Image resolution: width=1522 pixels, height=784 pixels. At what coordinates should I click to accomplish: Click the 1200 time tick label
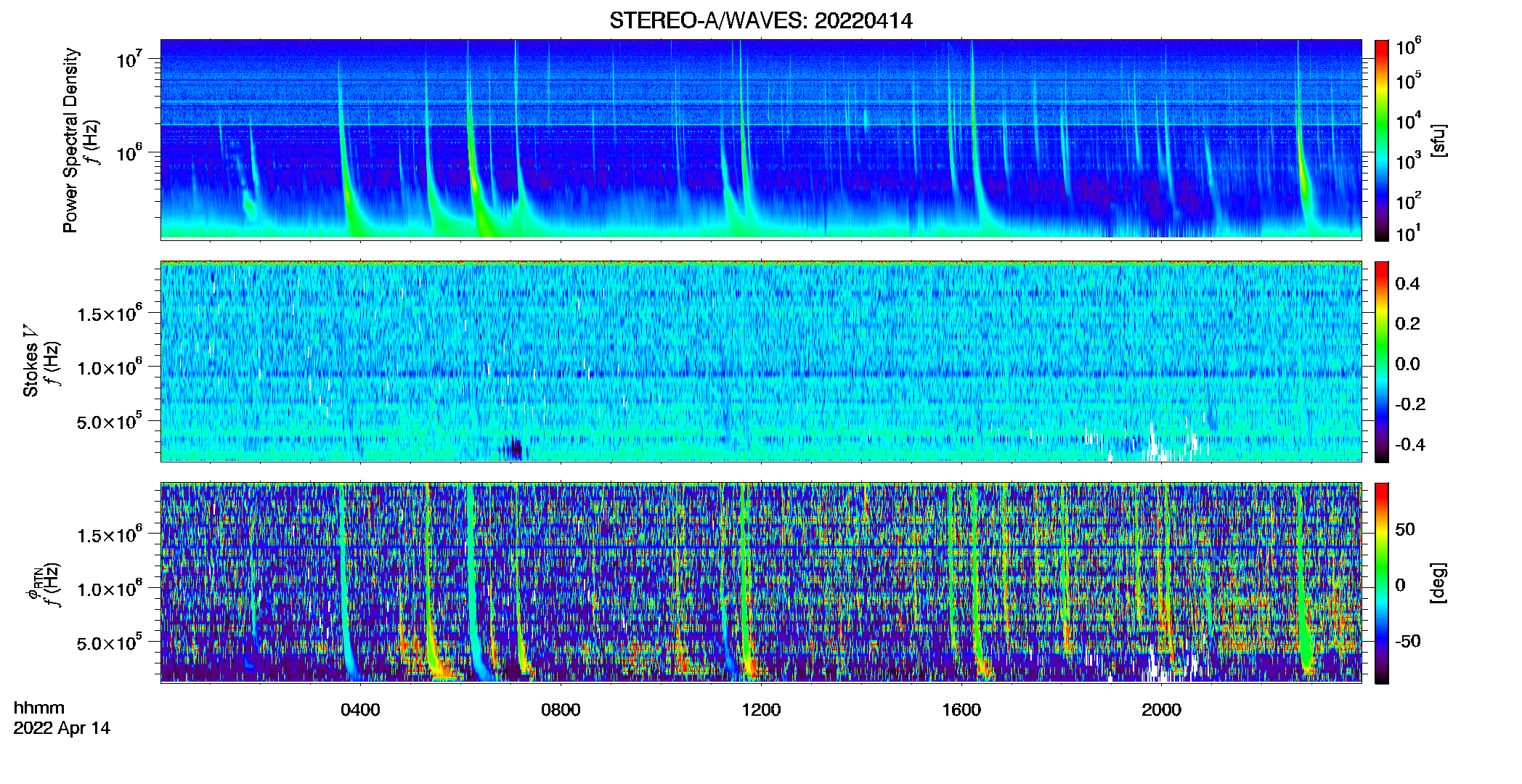761,710
